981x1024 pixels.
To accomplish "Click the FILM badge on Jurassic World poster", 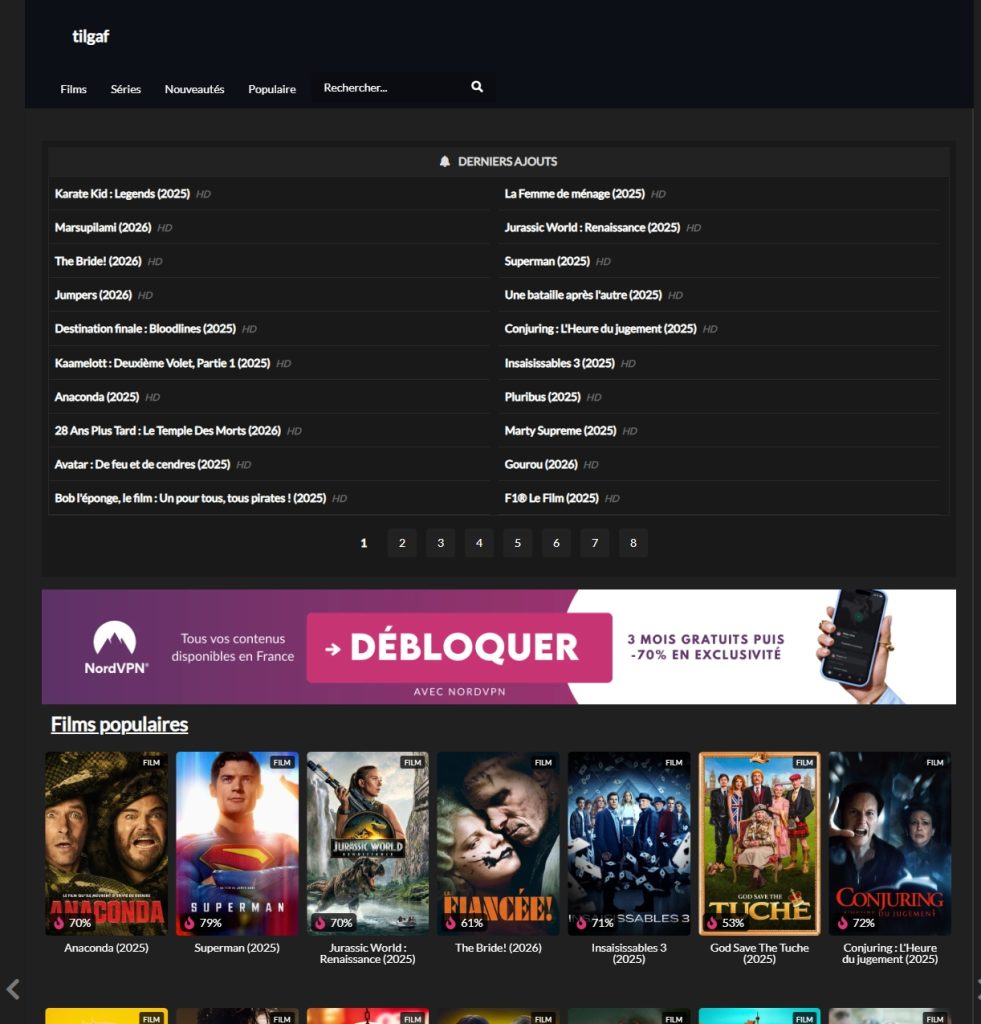I will (412, 762).
